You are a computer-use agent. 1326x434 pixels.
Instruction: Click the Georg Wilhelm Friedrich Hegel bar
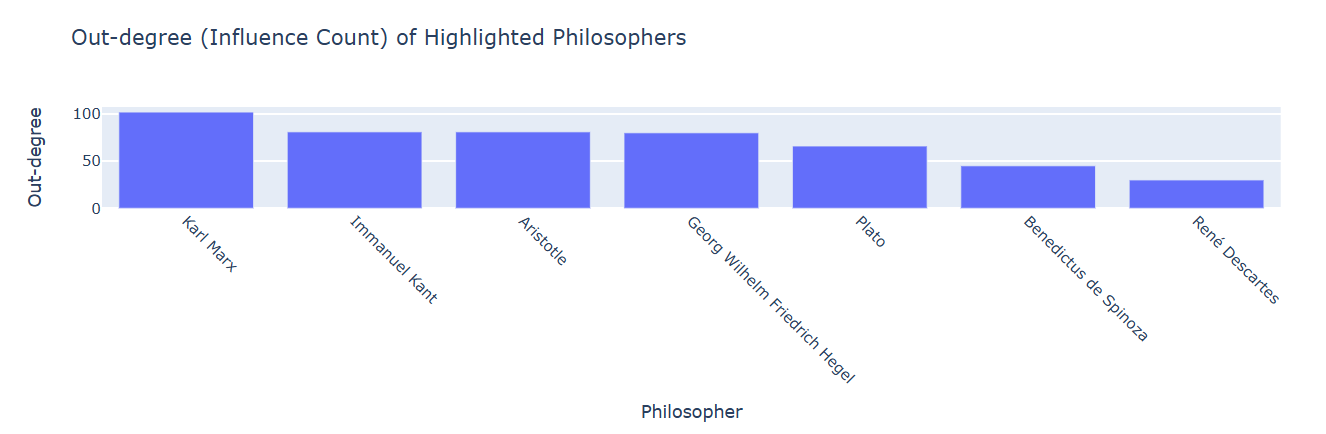coord(691,170)
